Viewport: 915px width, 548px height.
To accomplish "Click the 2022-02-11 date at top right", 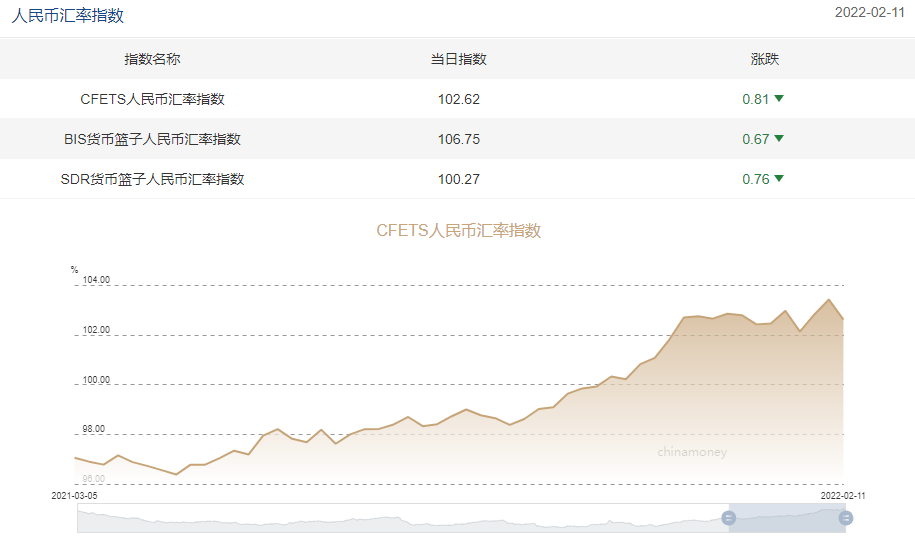I will pyautogui.click(x=869, y=13).
